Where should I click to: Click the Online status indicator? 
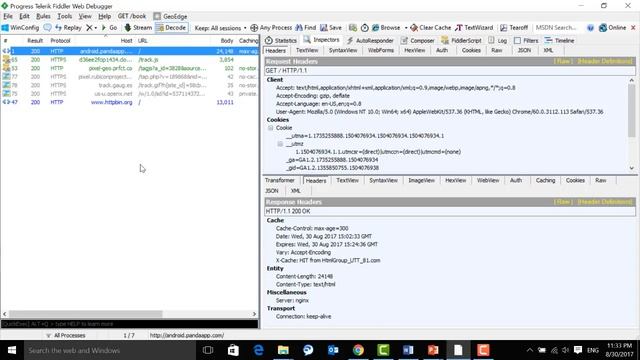coord(612,28)
